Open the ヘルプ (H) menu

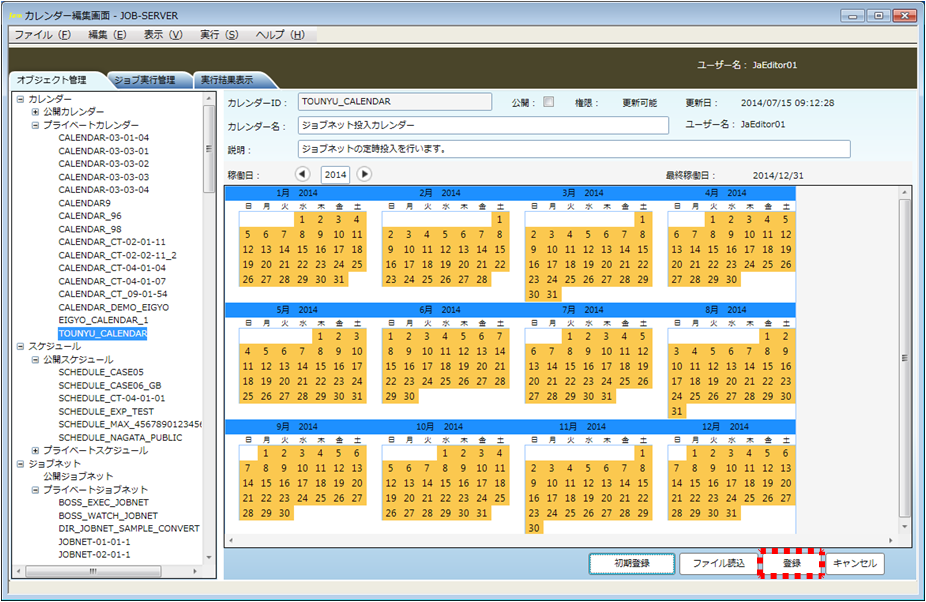click(x=280, y=35)
